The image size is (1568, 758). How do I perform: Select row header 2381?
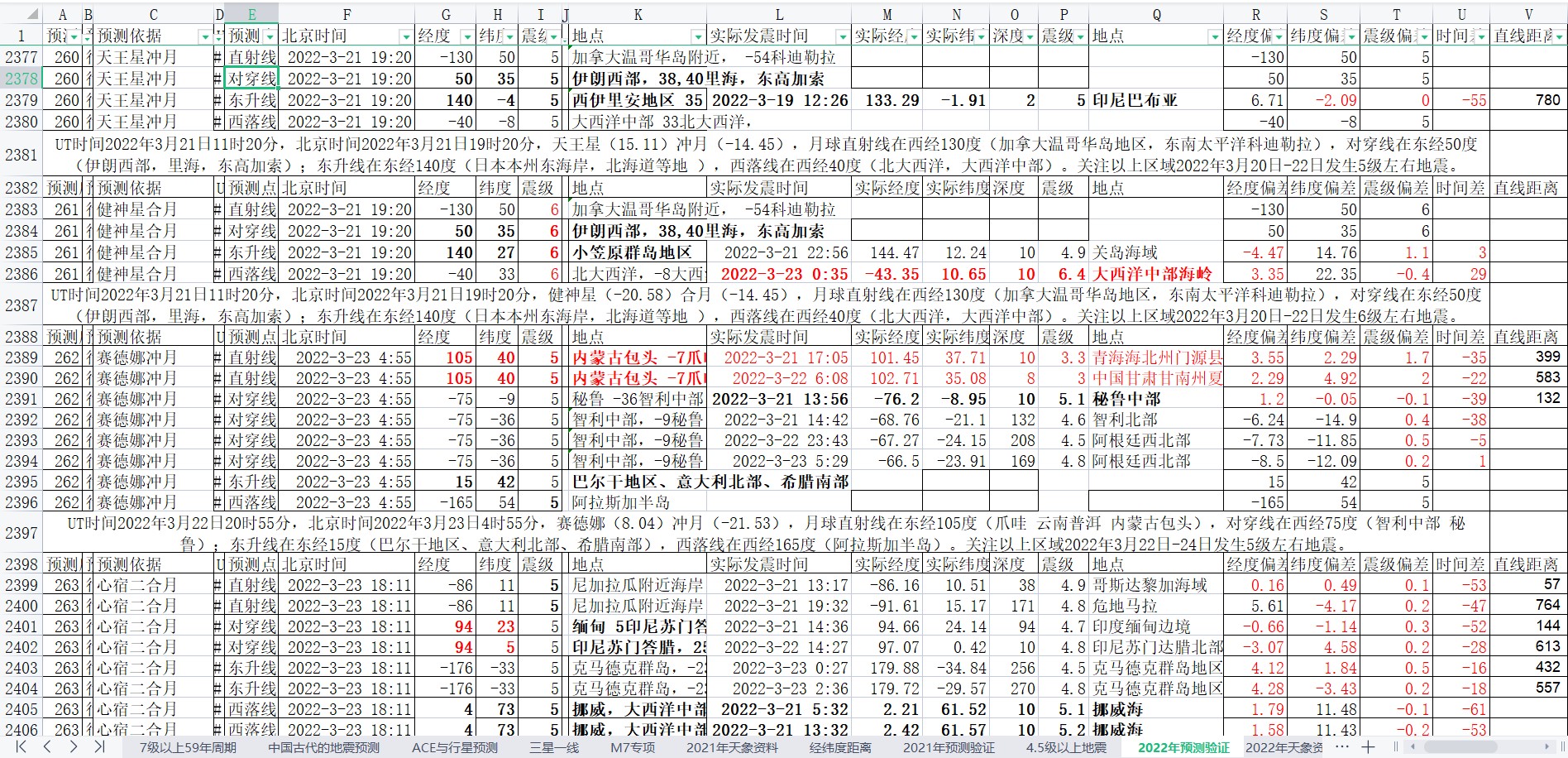click(x=22, y=155)
